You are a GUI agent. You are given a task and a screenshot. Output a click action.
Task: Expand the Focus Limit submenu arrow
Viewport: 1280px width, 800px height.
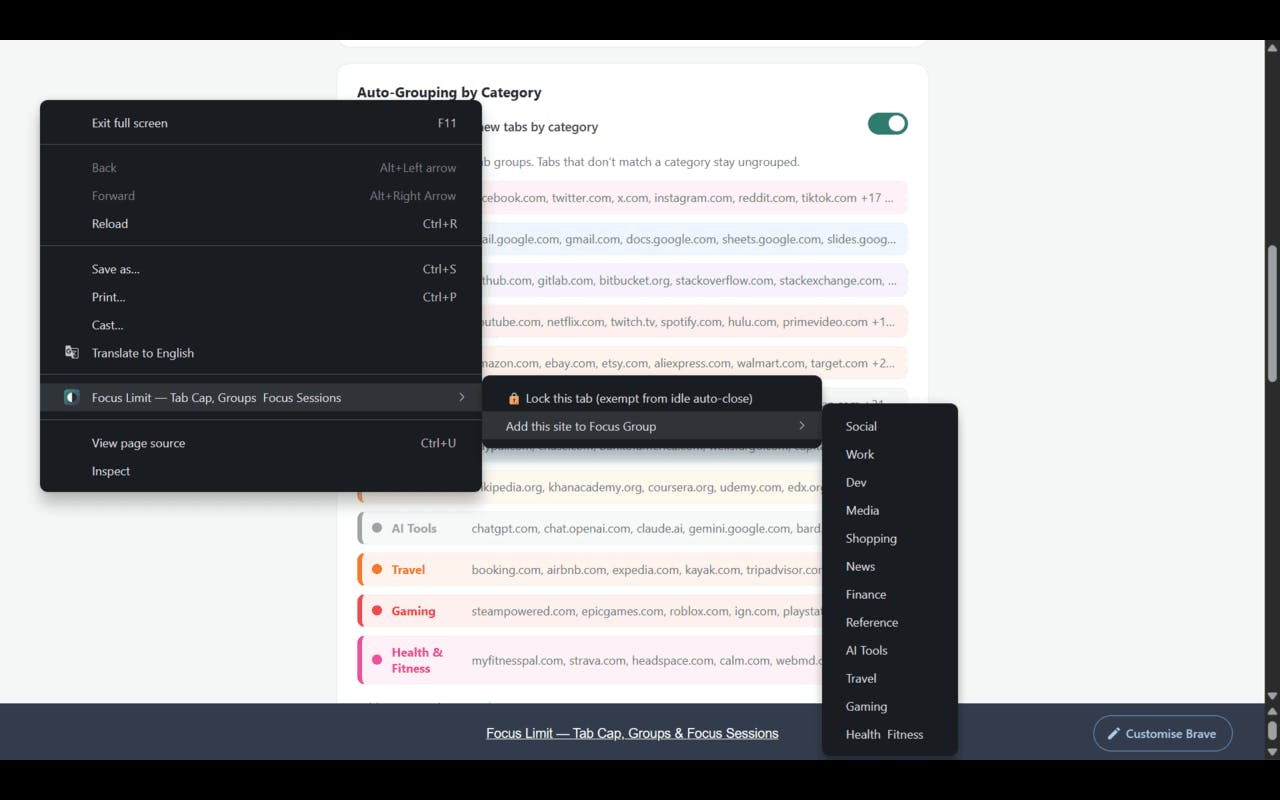462,398
